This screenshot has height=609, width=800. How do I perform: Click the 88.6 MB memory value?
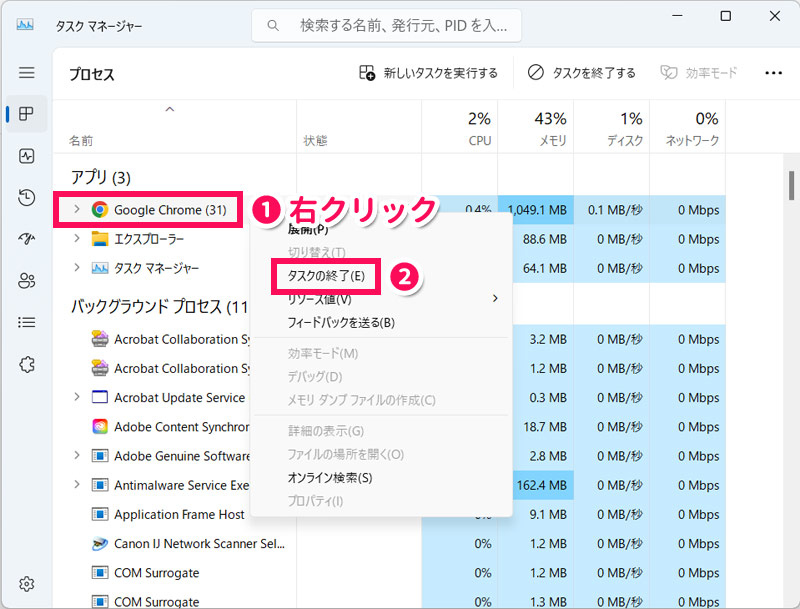(544, 239)
